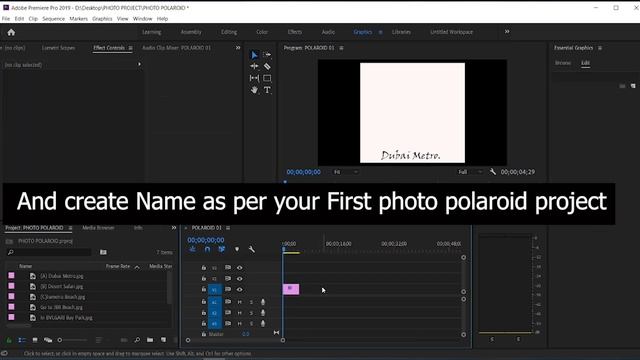The image size is (640, 360).
Task: Open the Effect Controls panel menu
Action: [131, 48]
